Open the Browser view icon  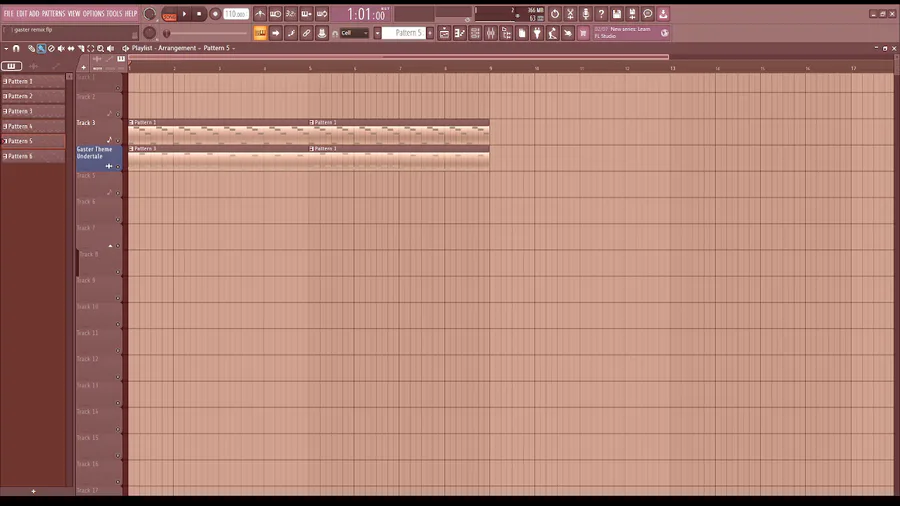[x=506, y=33]
